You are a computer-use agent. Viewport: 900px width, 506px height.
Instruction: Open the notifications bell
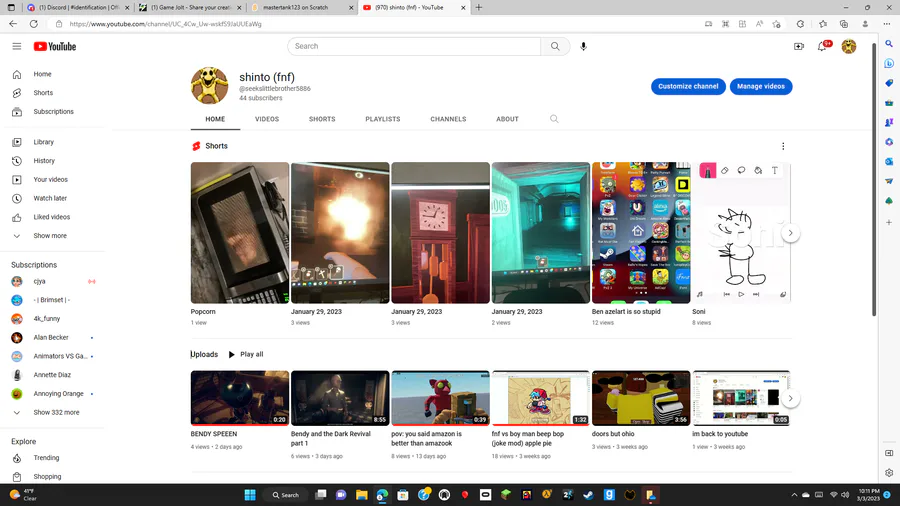(x=823, y=46)
